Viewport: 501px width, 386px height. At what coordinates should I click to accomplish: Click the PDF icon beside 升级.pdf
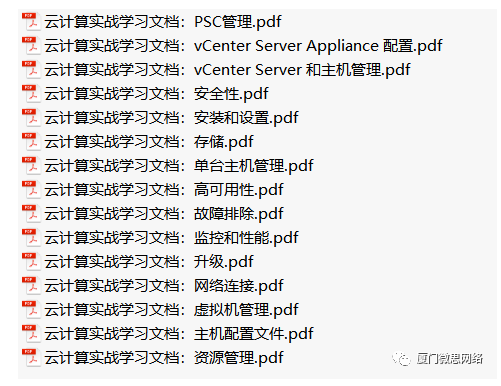[31, 262]
